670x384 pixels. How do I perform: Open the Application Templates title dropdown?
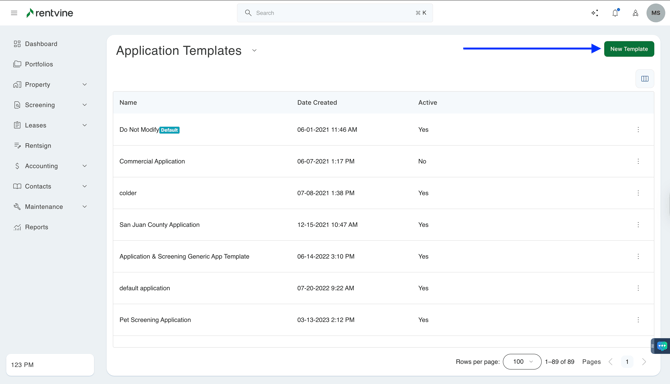(x=254, y=50)
